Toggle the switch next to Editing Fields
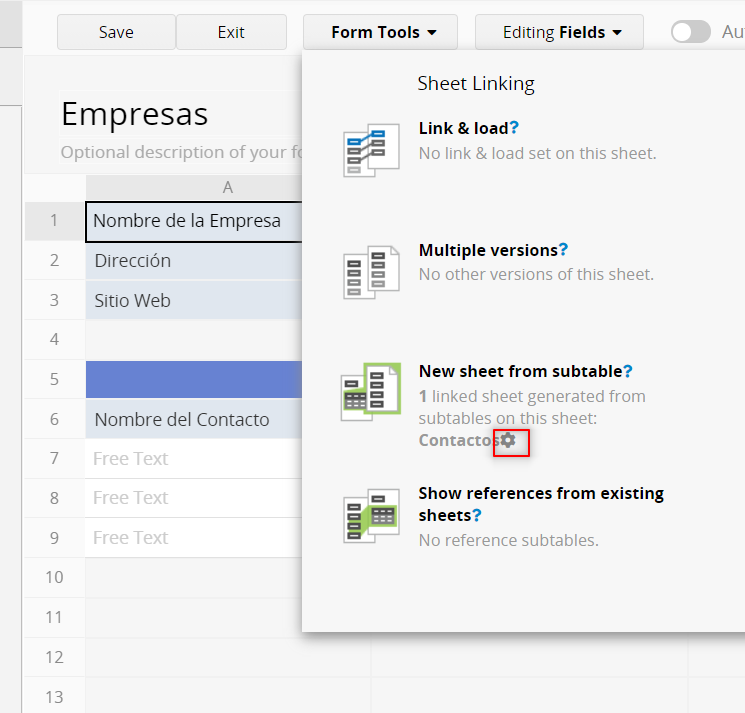Viewport: 745px width, 713px height. point(691,32)
